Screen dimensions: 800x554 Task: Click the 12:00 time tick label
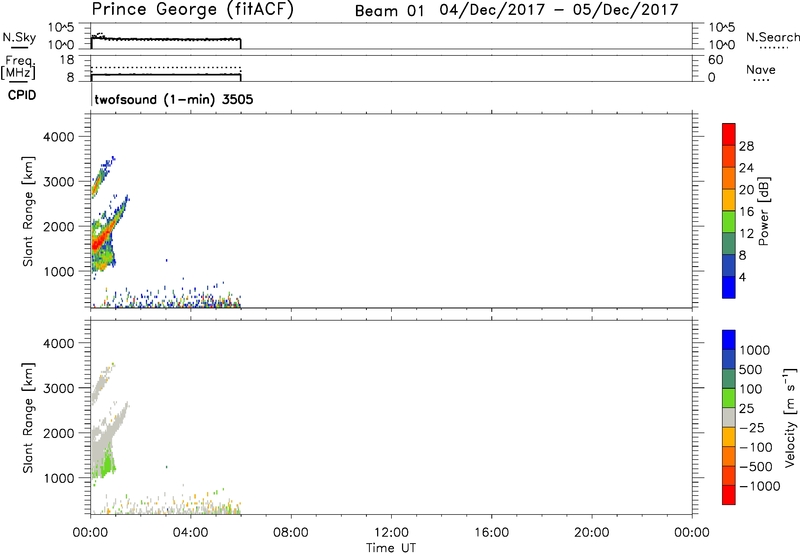click(391, 533)
